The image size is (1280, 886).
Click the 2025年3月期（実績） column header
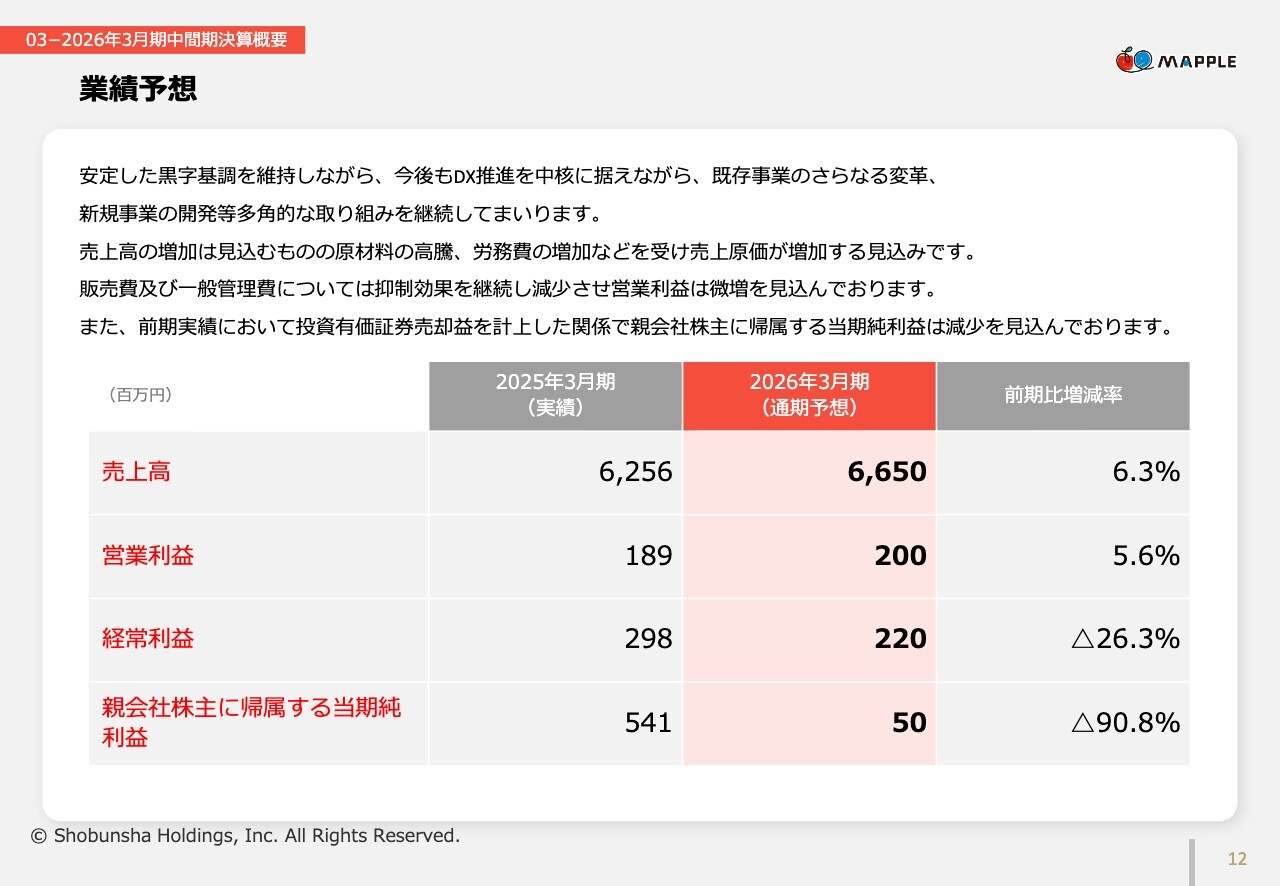tap(555, 395)
